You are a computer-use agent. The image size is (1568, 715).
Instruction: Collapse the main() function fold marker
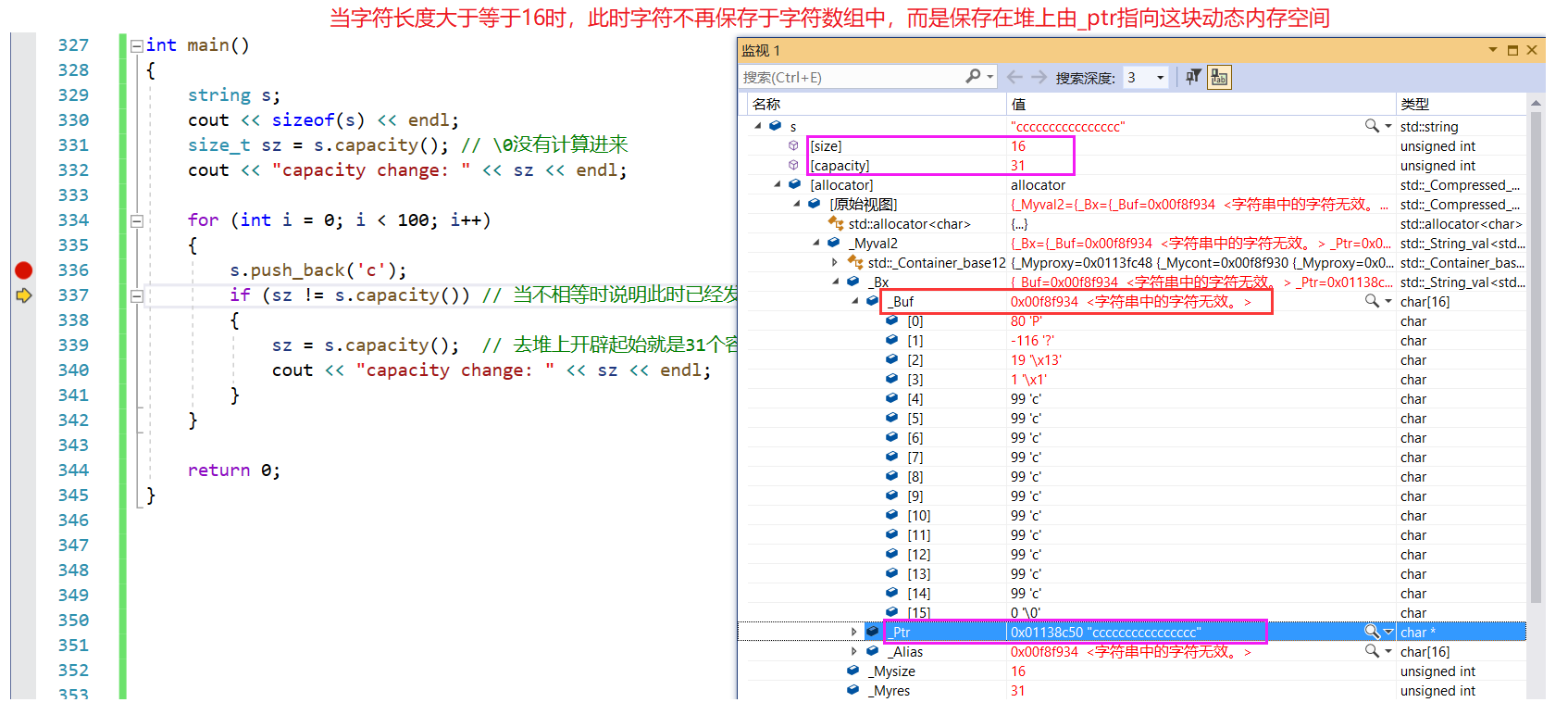(137, 45)
